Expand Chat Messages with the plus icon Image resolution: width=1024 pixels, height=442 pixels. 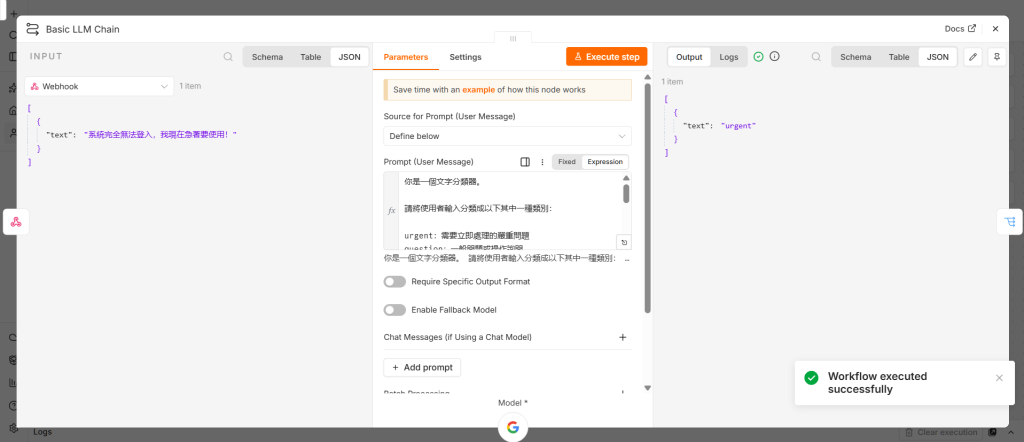[622, 338]
